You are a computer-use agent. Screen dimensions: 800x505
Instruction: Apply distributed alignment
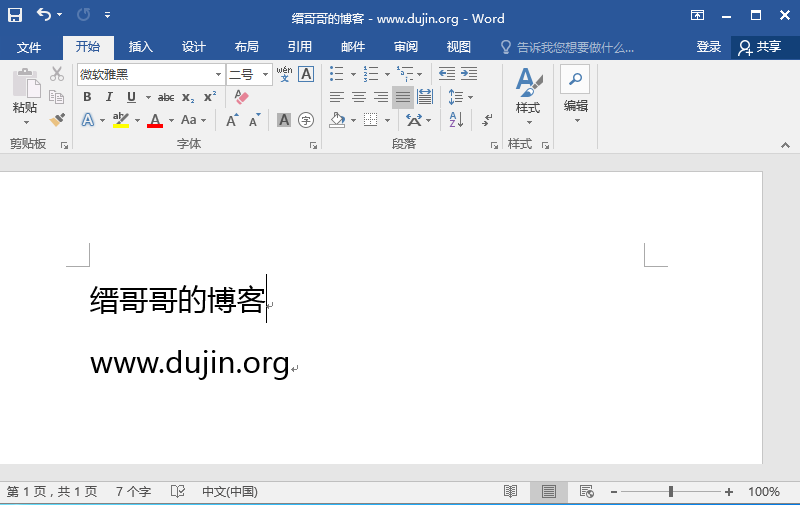(x=424, y=97)
